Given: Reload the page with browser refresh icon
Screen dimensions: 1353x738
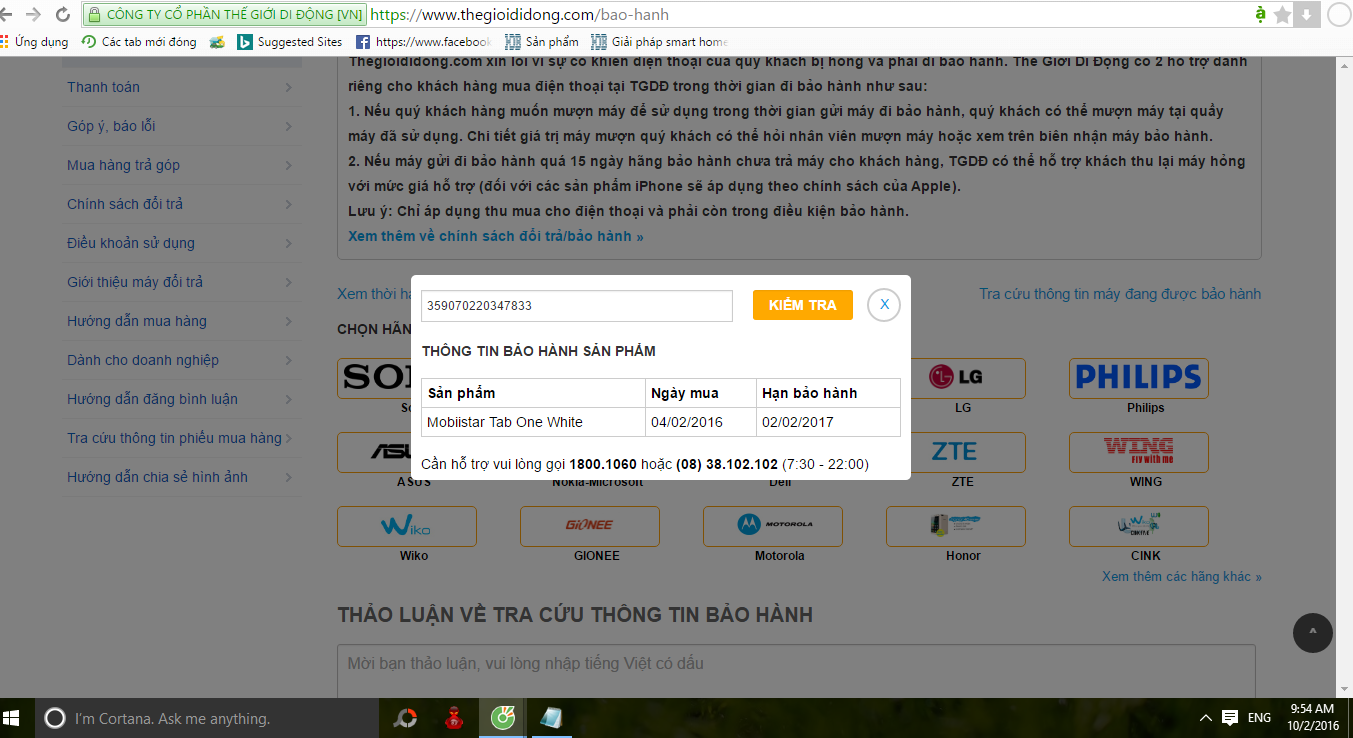Looking at the screenshot, I should (x=63, y=15).
